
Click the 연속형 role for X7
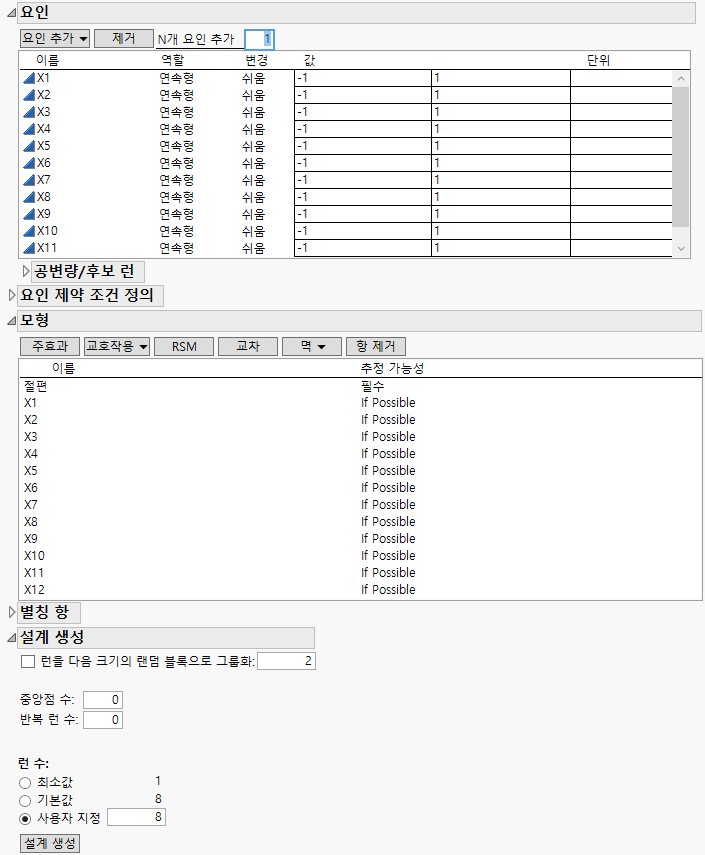tap(177, 180)
